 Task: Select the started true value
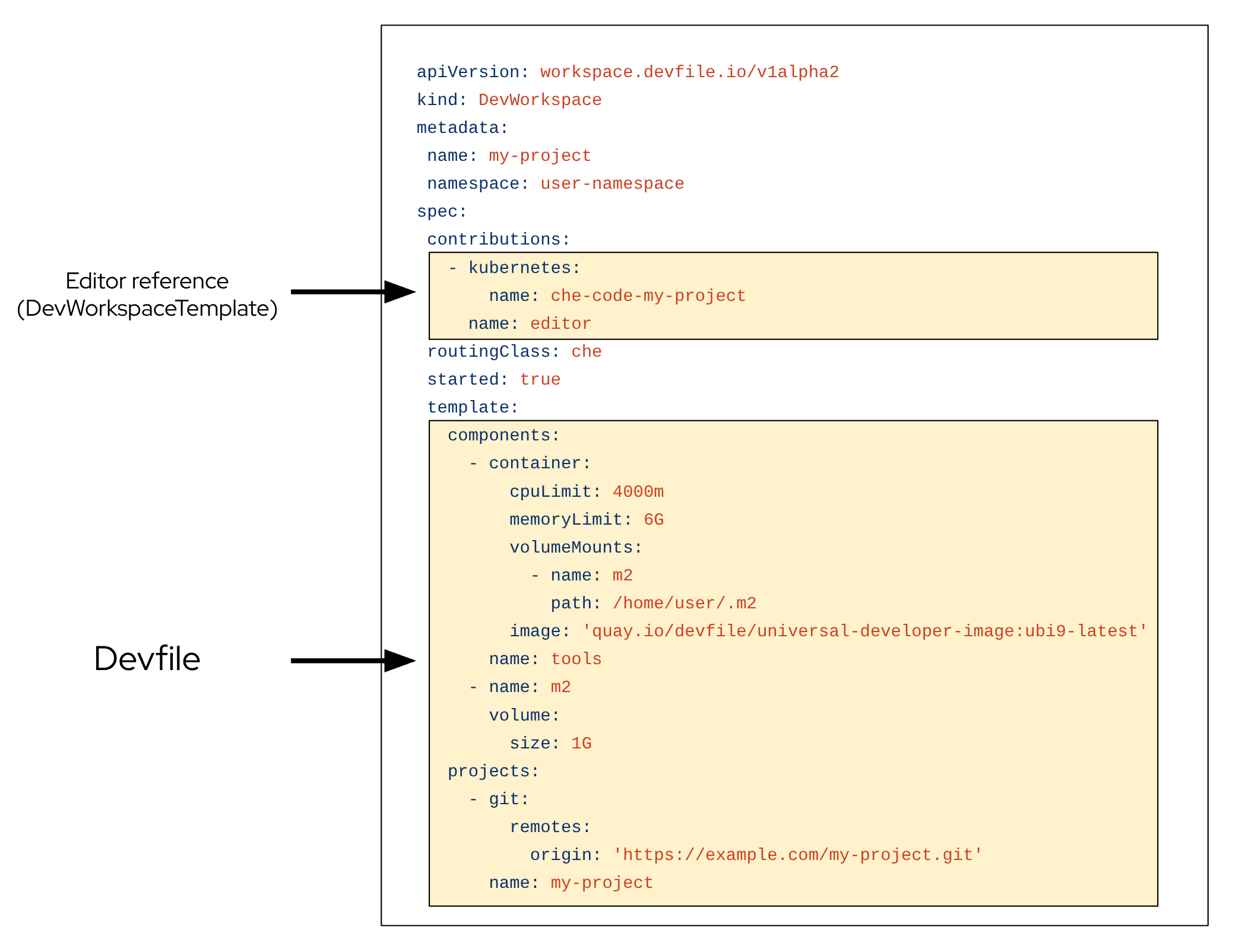(x=540, y=379)
